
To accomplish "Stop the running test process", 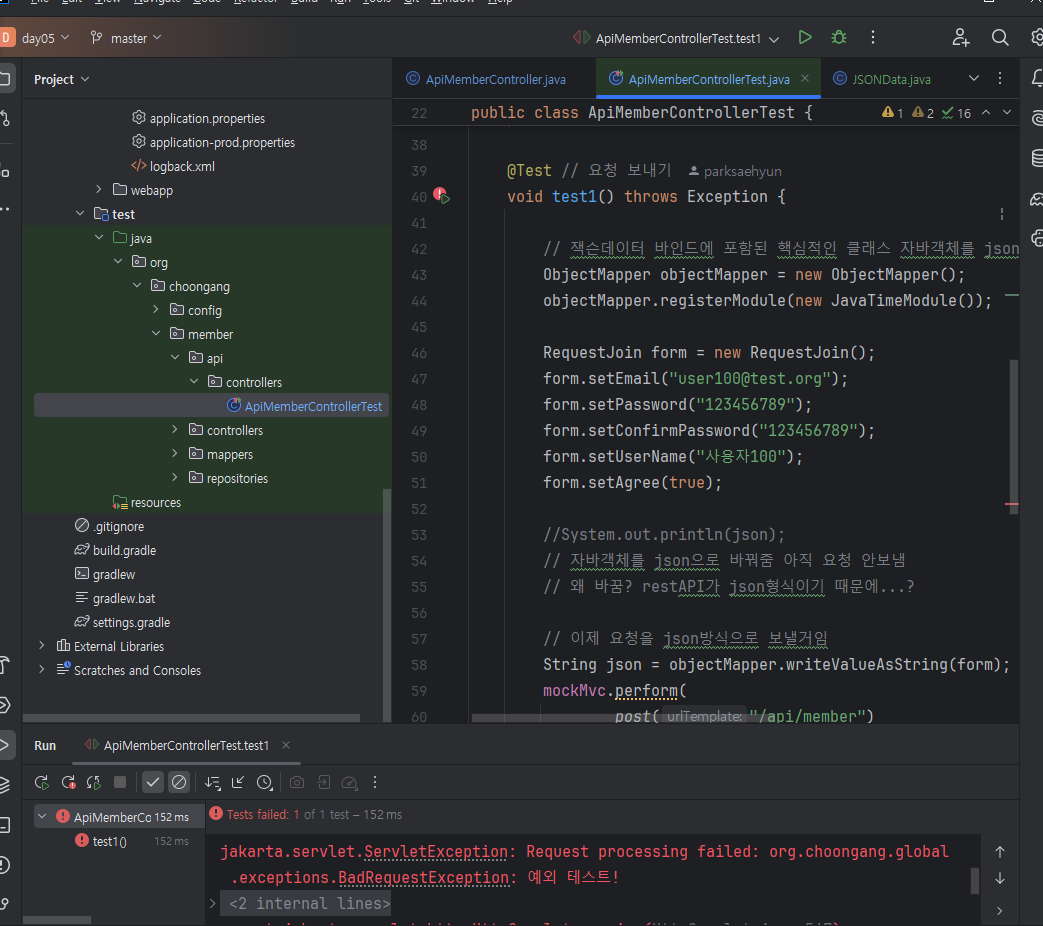I will click(120, 782).
